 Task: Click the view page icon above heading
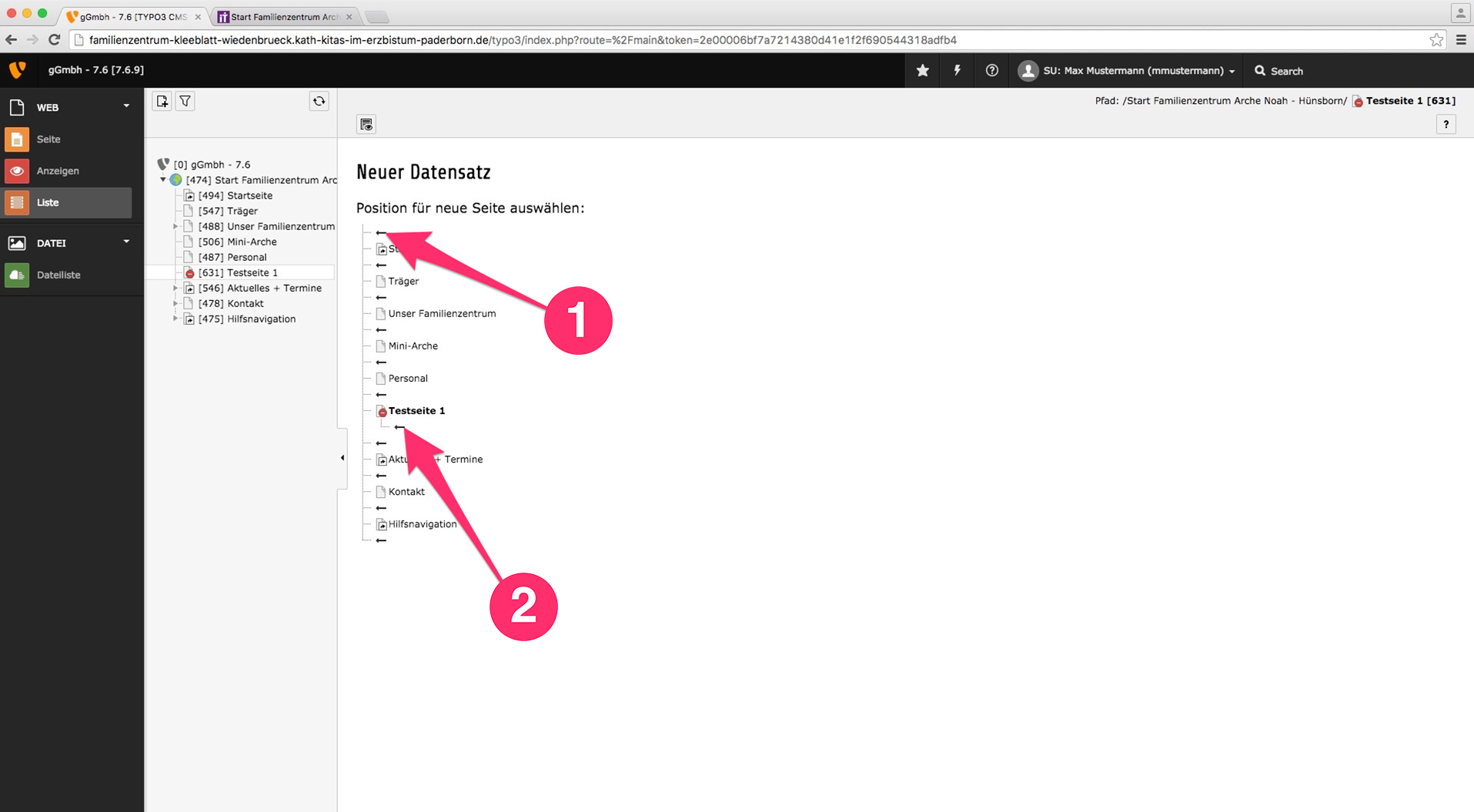pos(366,125)
